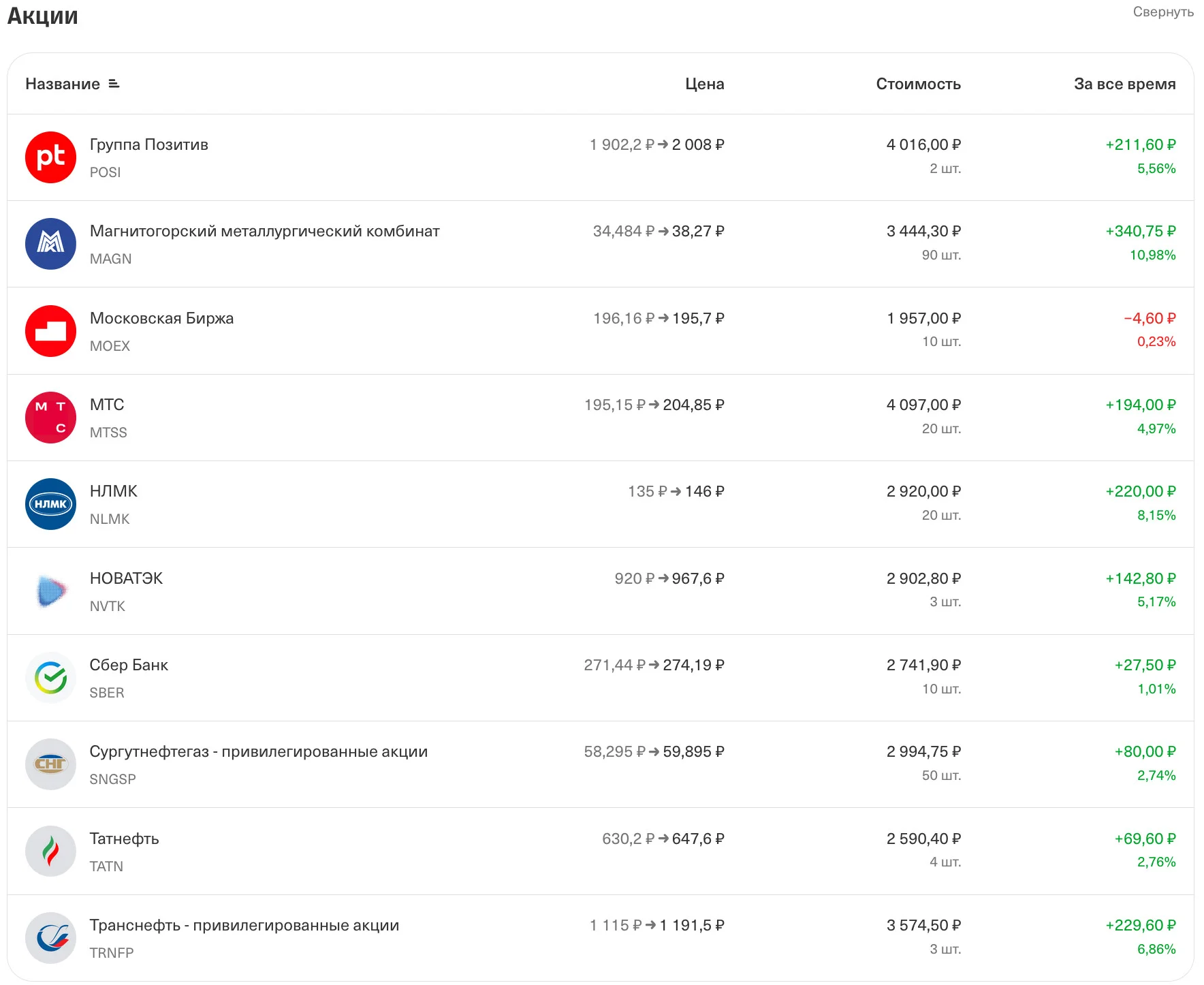1204x985 pixels.
Task: Click the Группа Позитив pt logo icon
Action: [x=50, y=157]
